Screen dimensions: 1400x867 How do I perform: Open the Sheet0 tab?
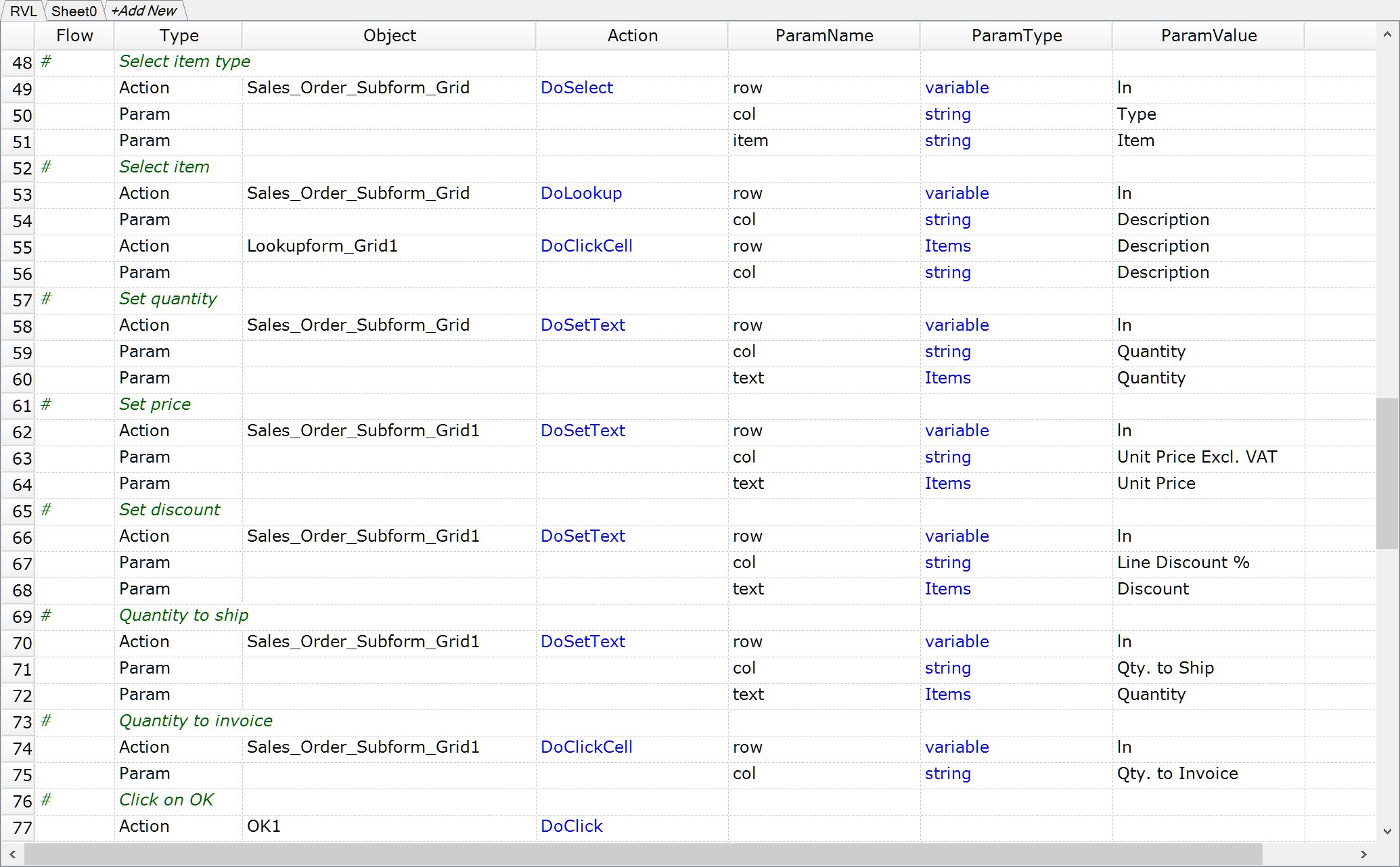pos(74,11)
